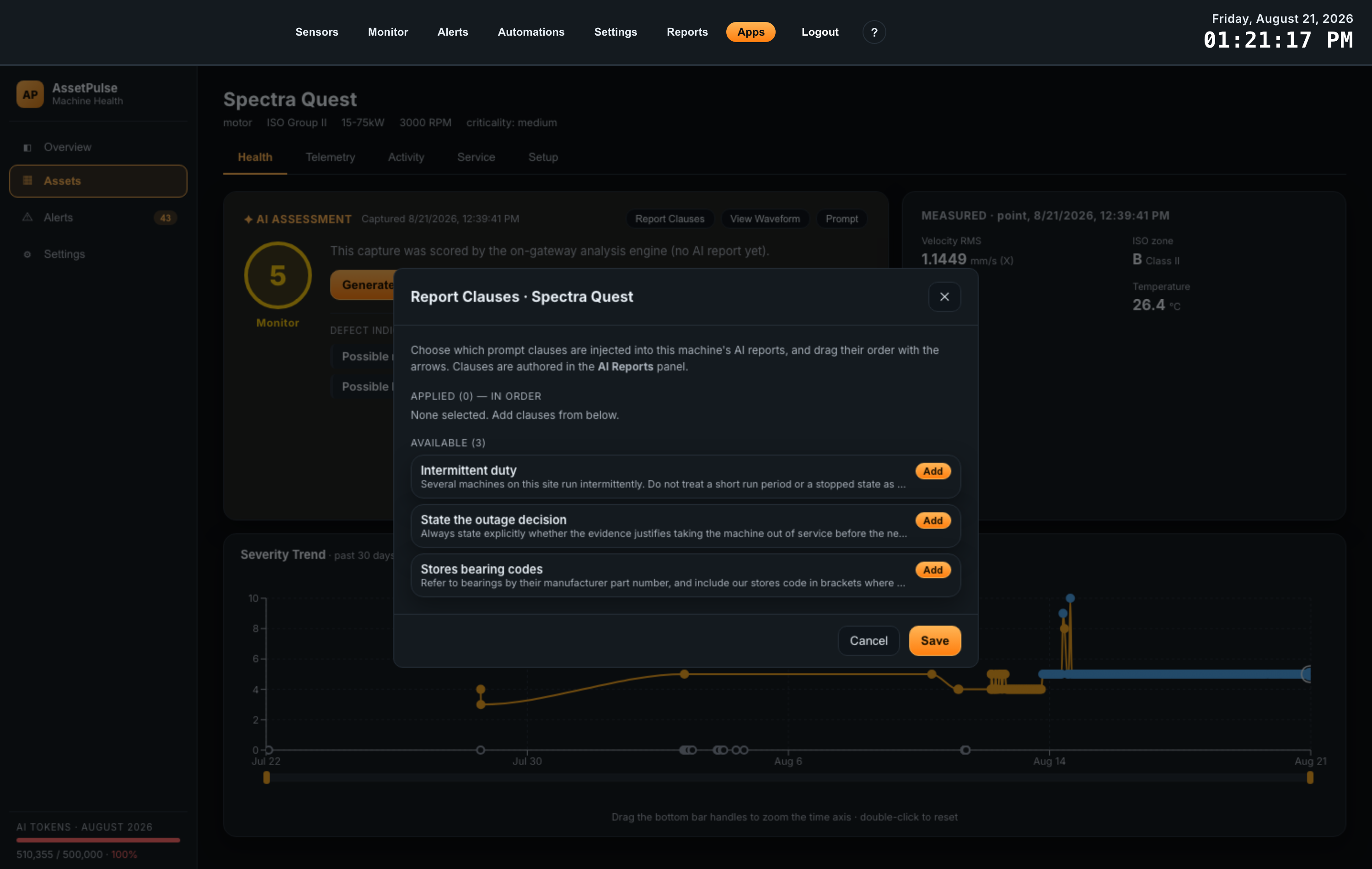Click the Intermittent duty clause title
Image resolution: width=1372 pixels, height=869 pixels.
(468, 470)
